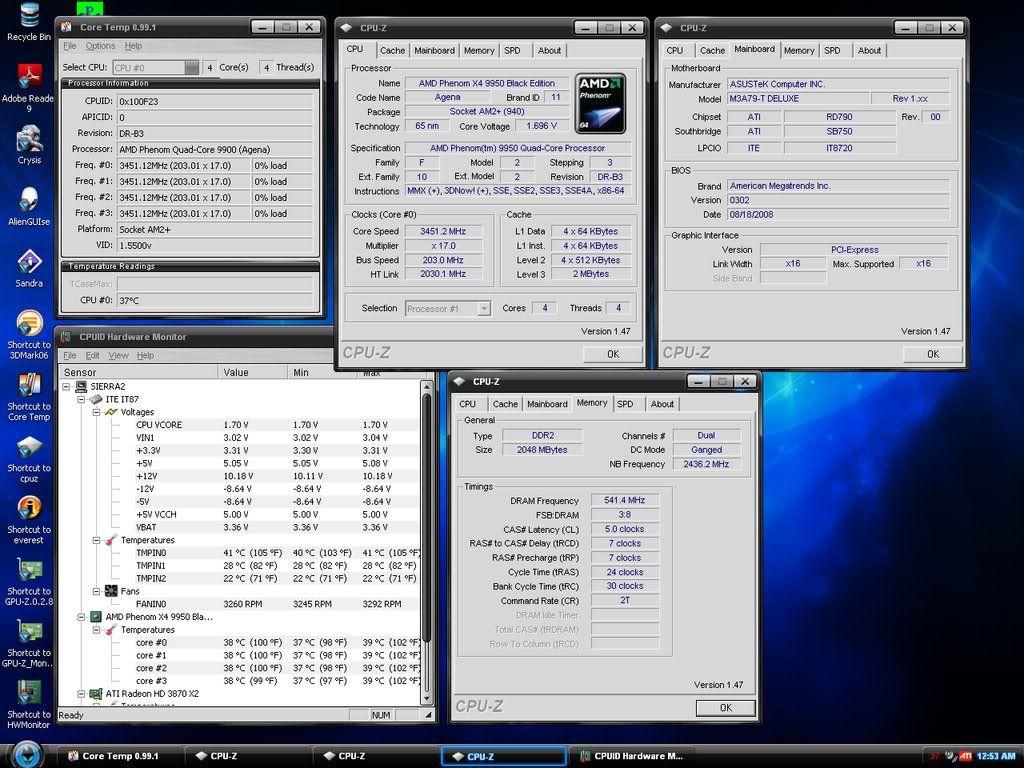Open the Crysis desktop shortcut

[x=29, y=141]
